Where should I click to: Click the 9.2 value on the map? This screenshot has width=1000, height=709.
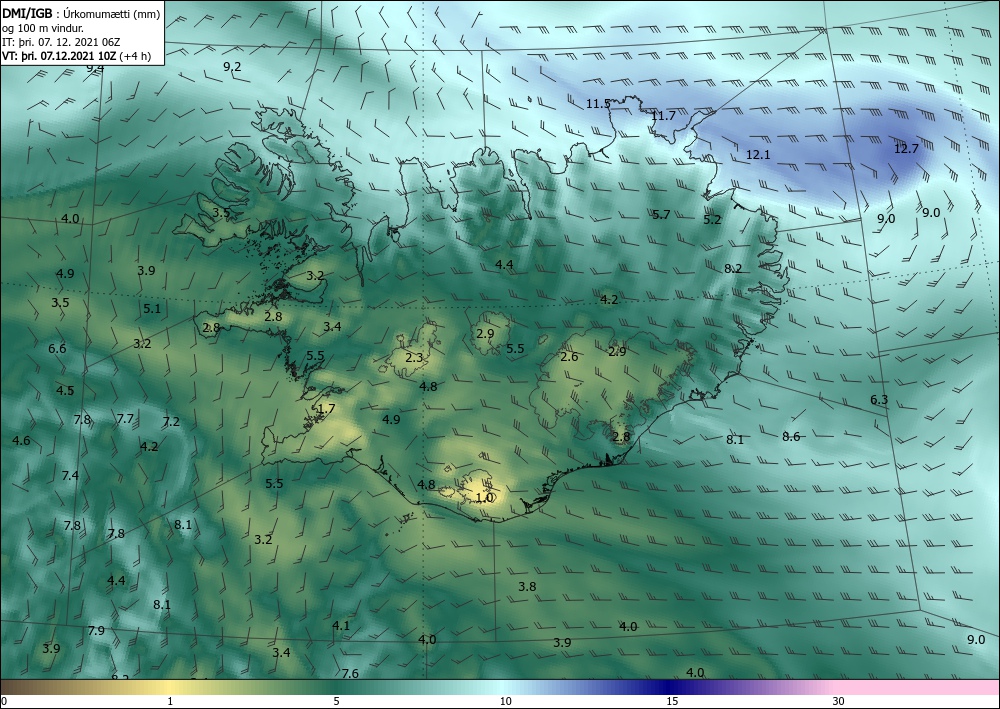(232, 66)
